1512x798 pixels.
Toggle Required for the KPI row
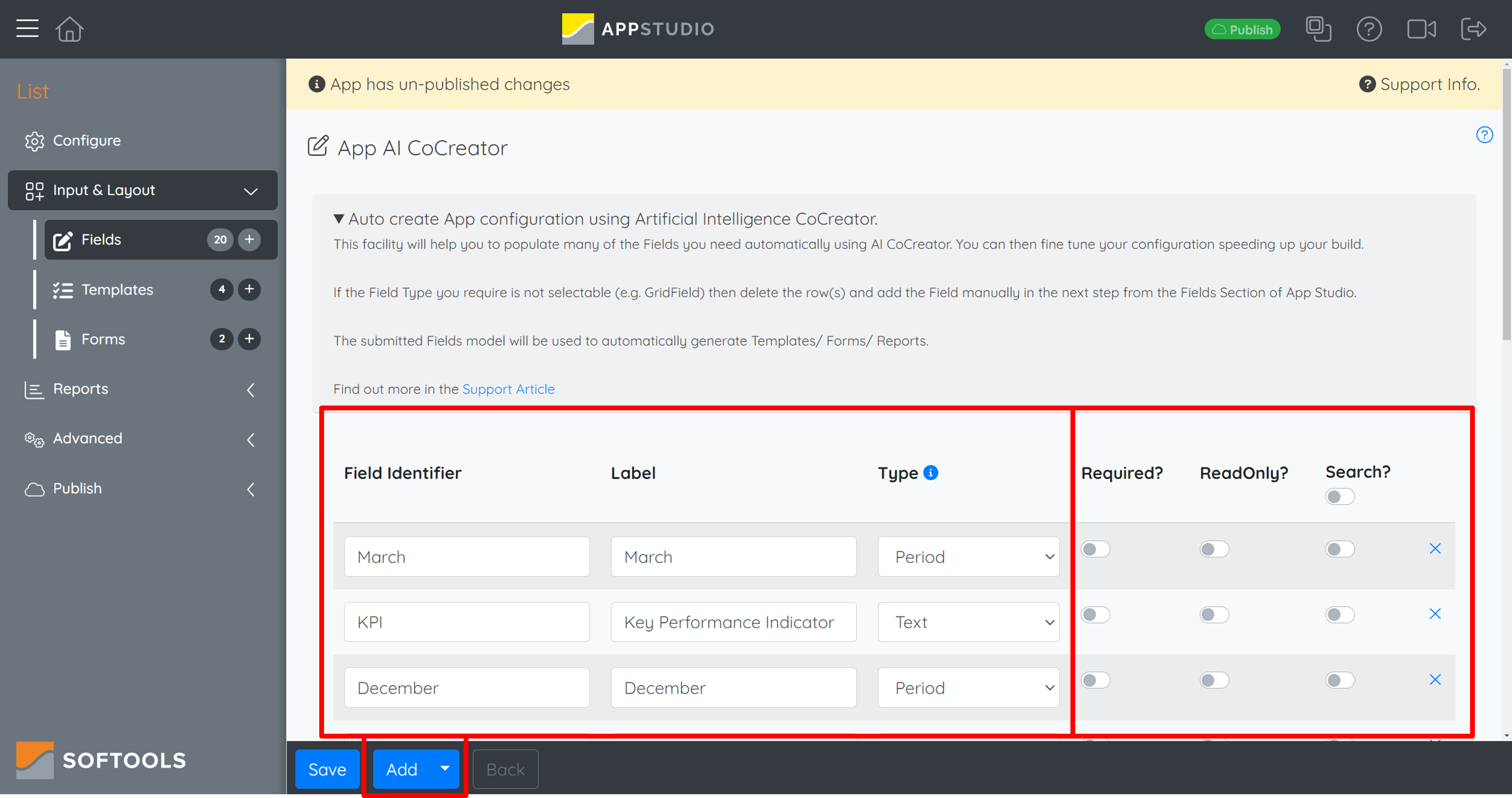pos(1095,615)
